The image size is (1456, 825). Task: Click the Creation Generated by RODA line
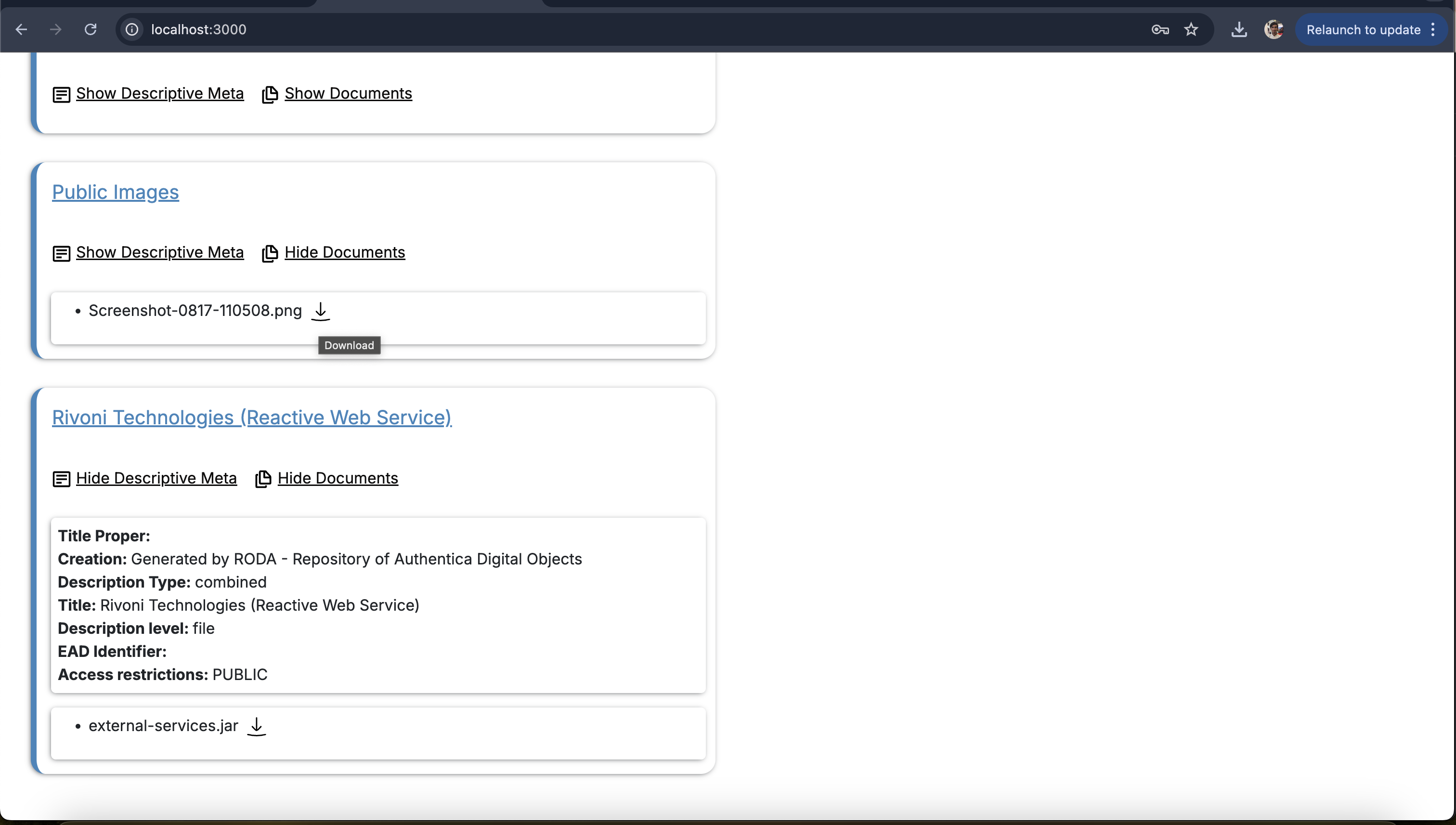pos(320,559)
